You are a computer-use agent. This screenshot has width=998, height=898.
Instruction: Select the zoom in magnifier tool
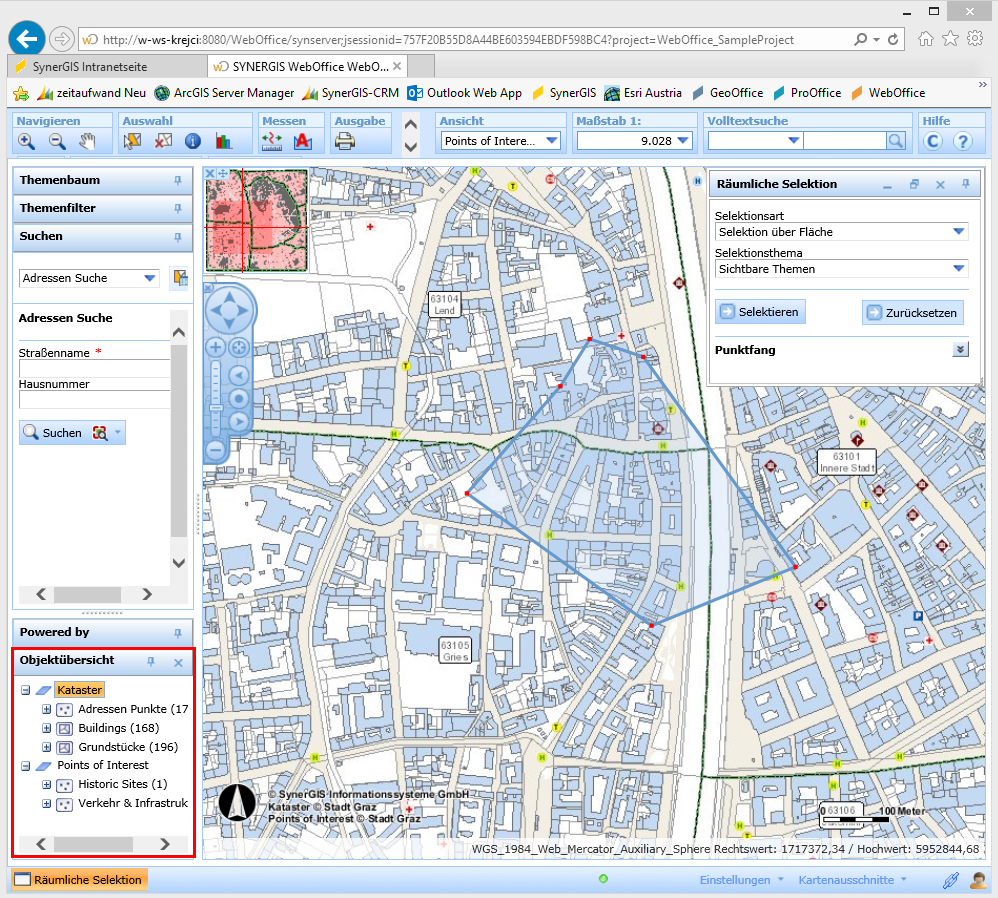[26, 142]
